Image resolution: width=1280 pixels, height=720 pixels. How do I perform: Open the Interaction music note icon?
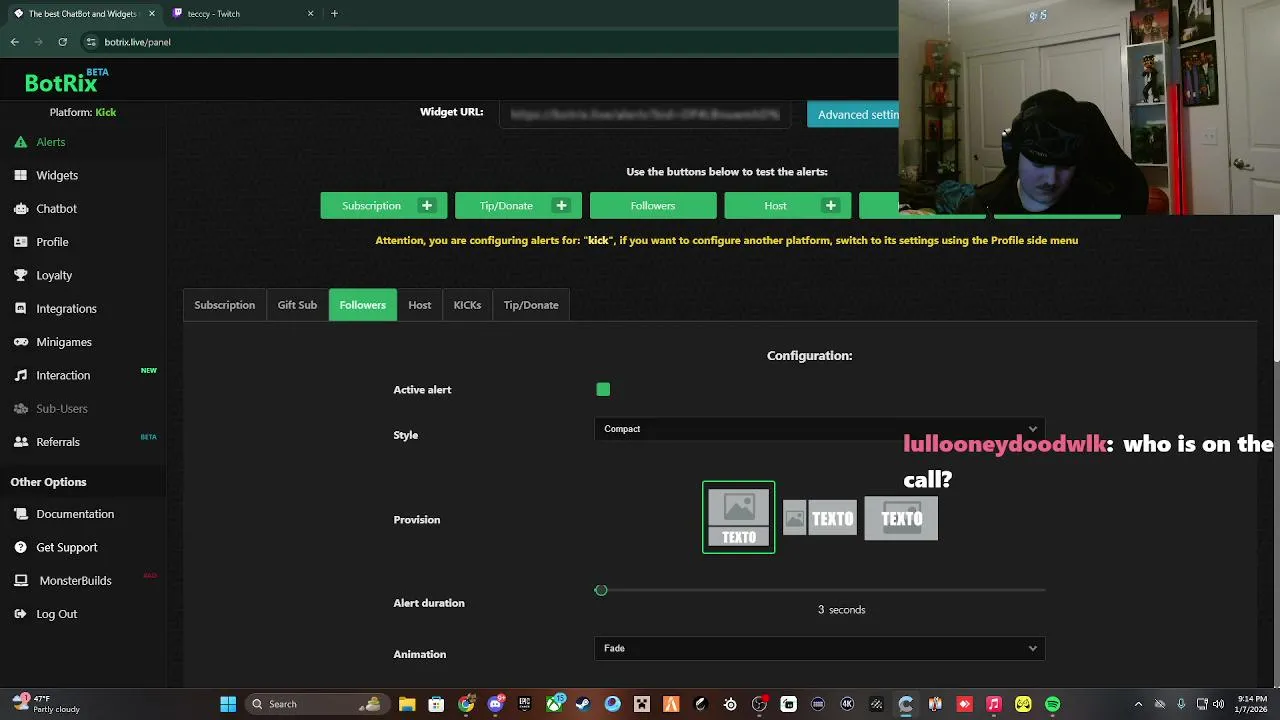coord(20,375)
